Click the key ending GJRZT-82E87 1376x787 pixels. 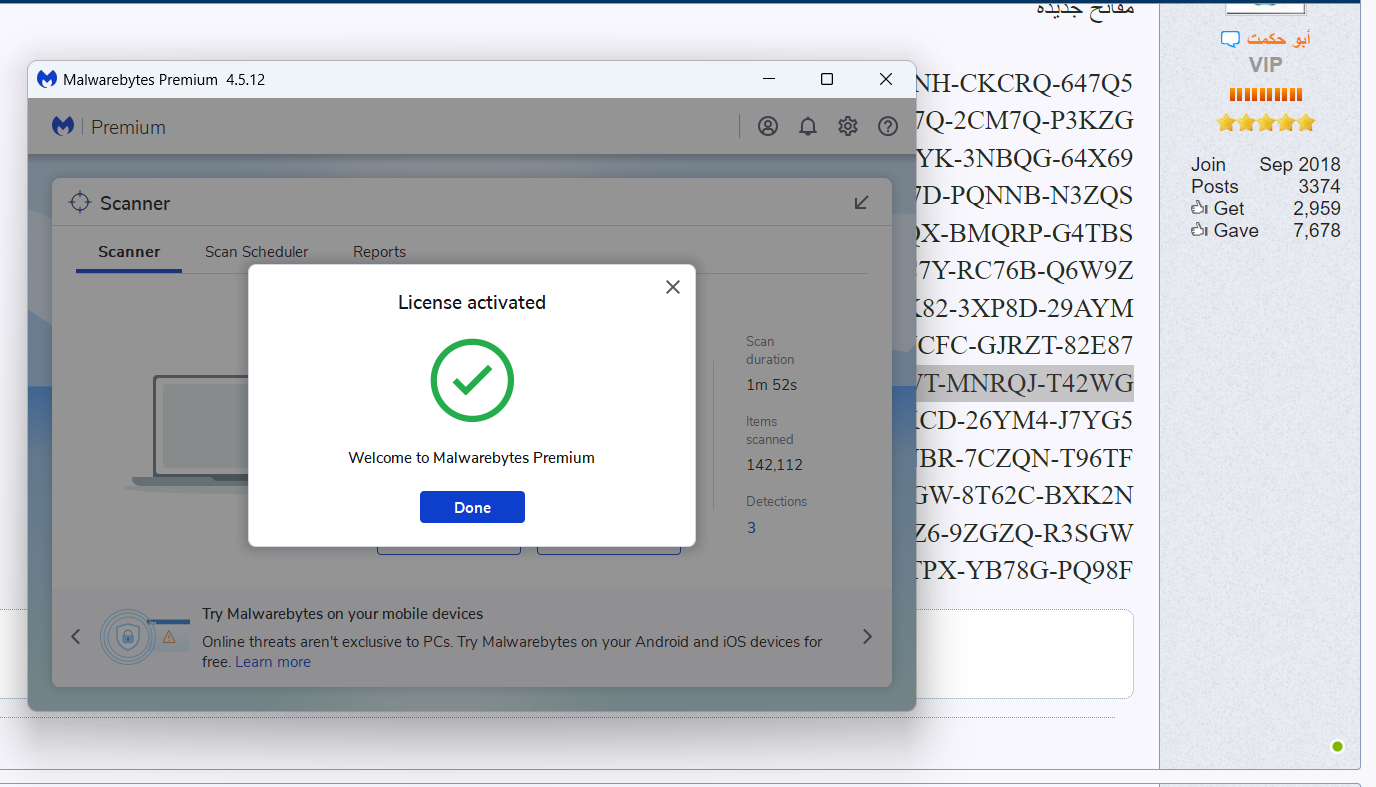[x=1025, y=346]
